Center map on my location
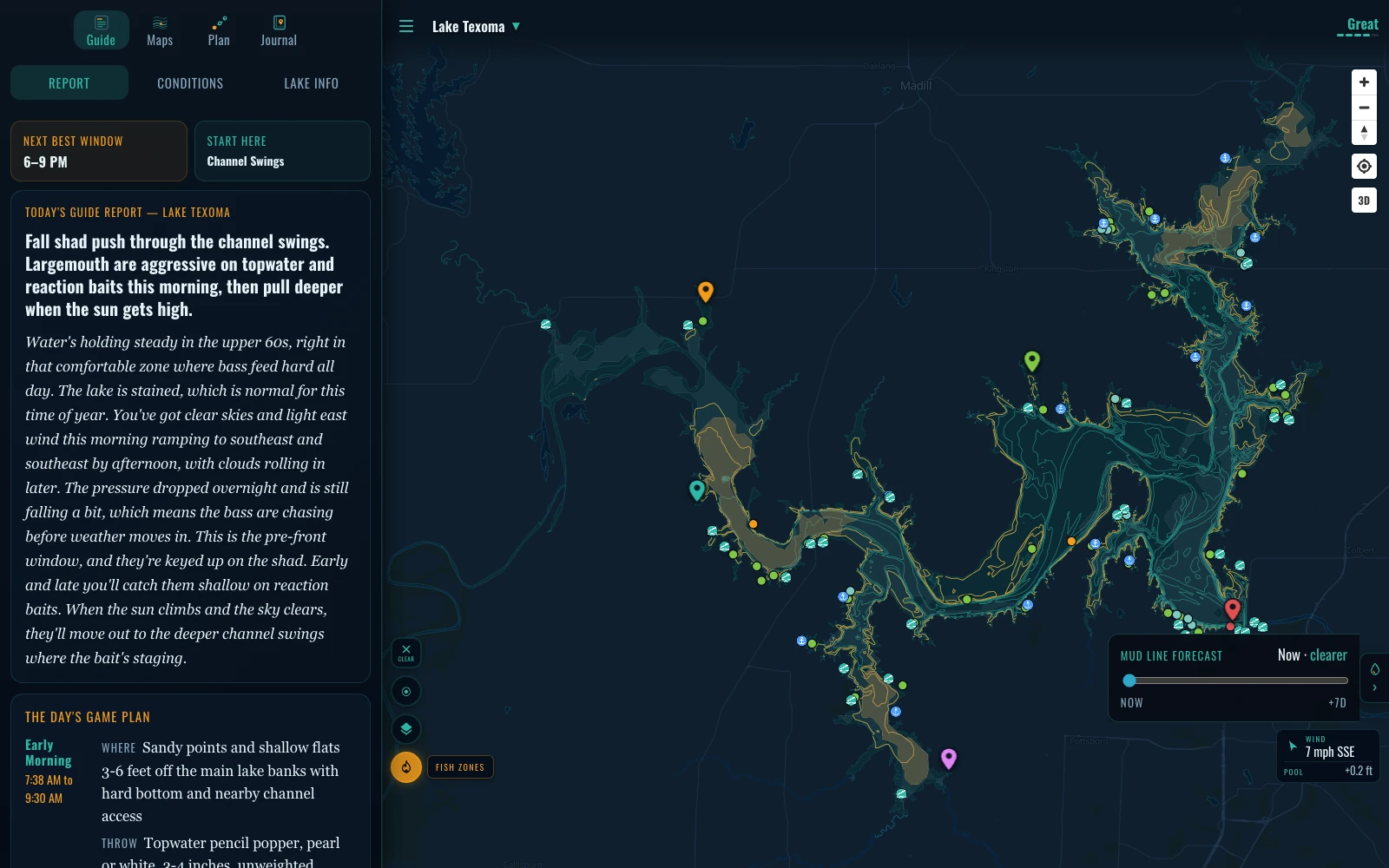The height and width of the screenshot is (868, 1389). click(x=1364, y=167)
